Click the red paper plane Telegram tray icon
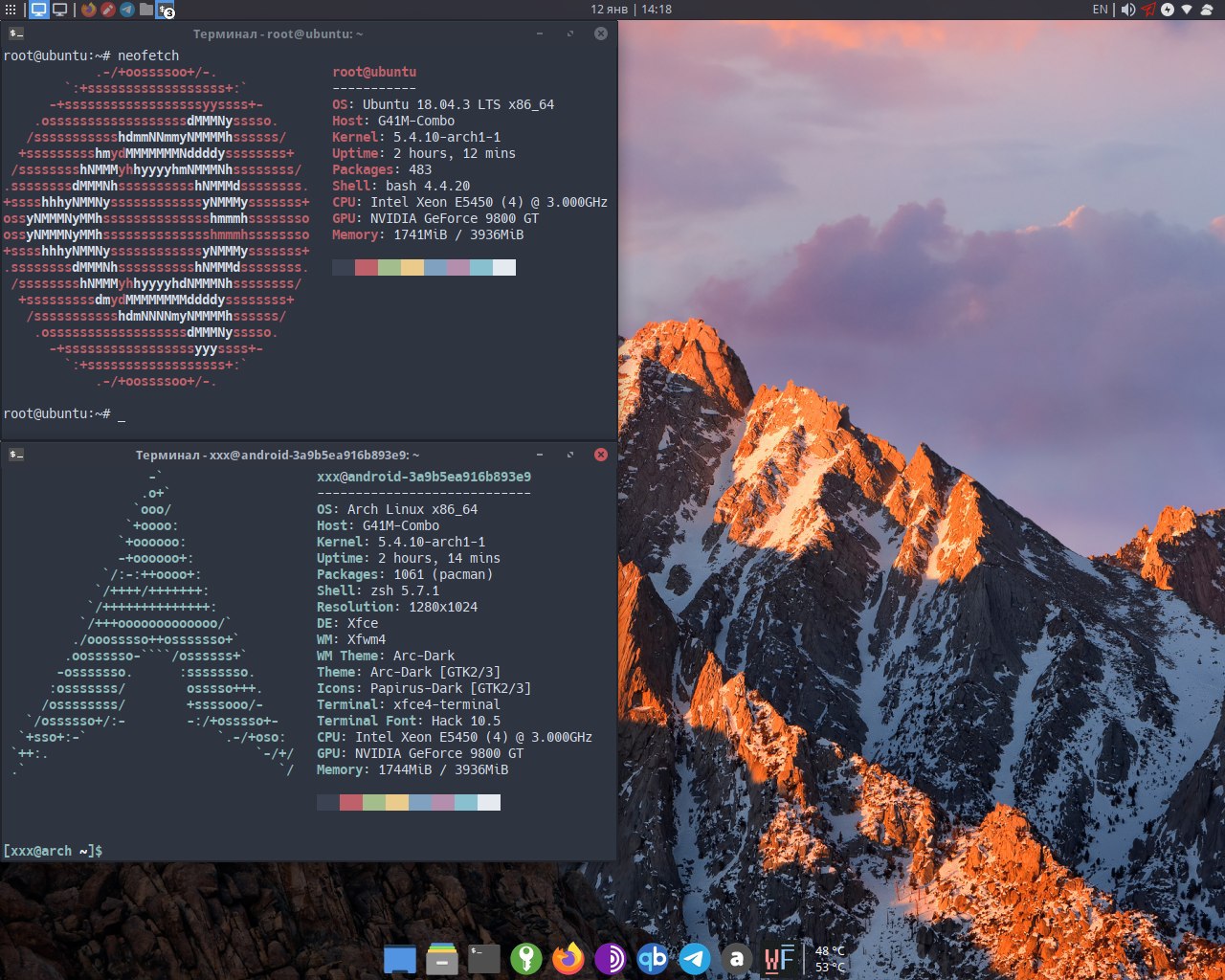This screenshot has height=980, width=1225. [1148, 10]
